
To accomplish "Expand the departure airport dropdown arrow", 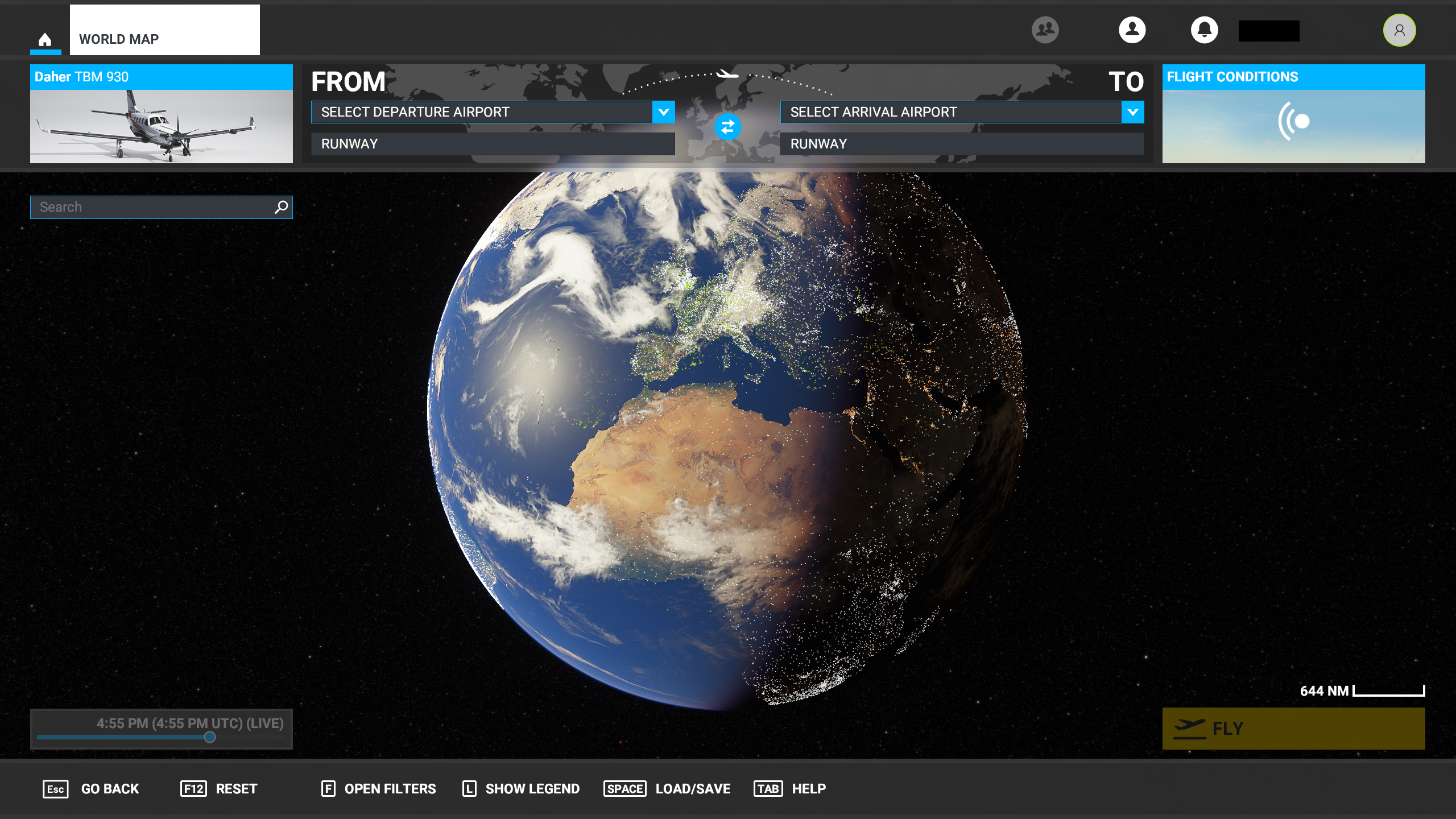I will click(x=664, y=112).
